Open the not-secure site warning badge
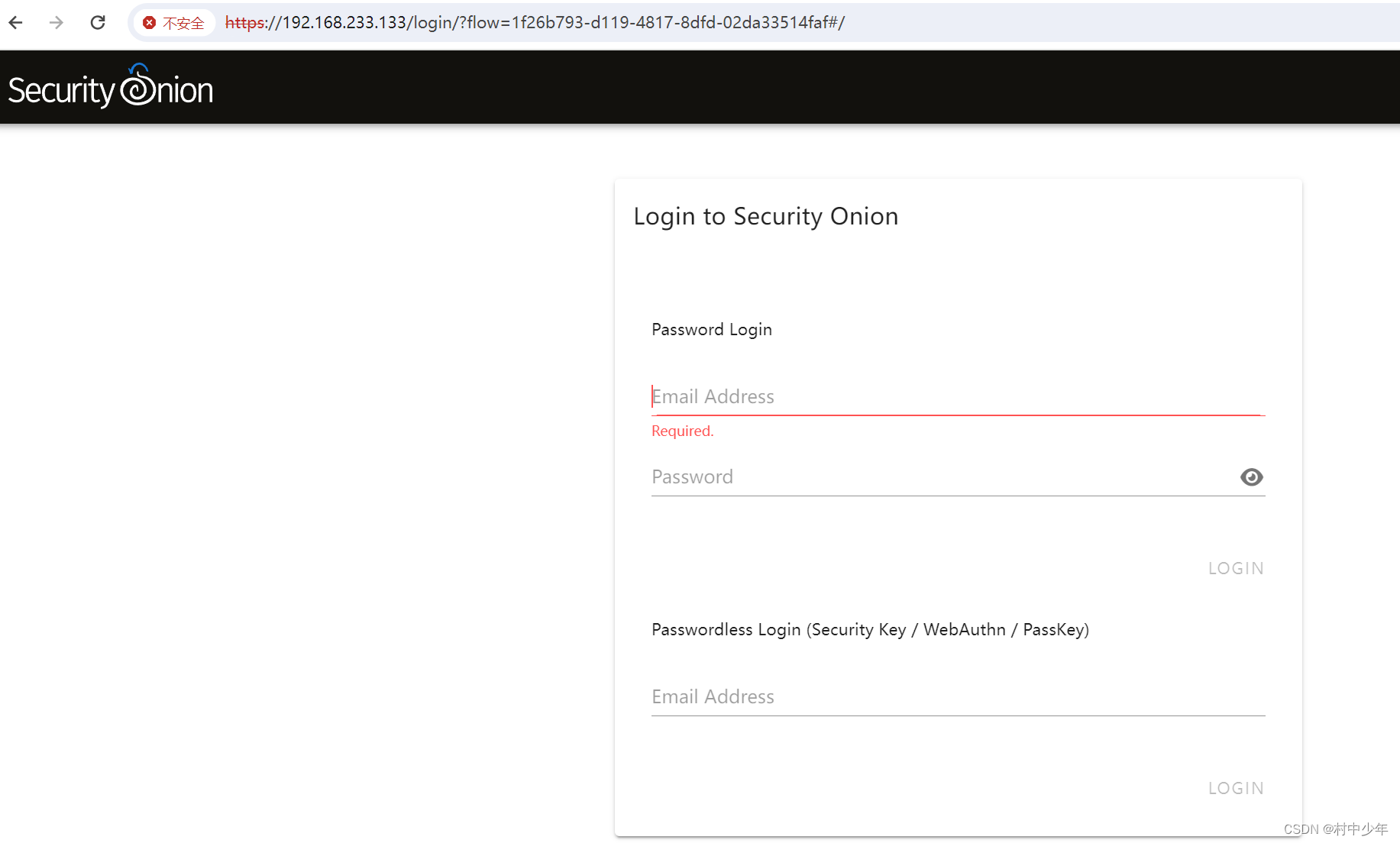The height and width of the screenshot is (843, 1400). pos(174,23)
